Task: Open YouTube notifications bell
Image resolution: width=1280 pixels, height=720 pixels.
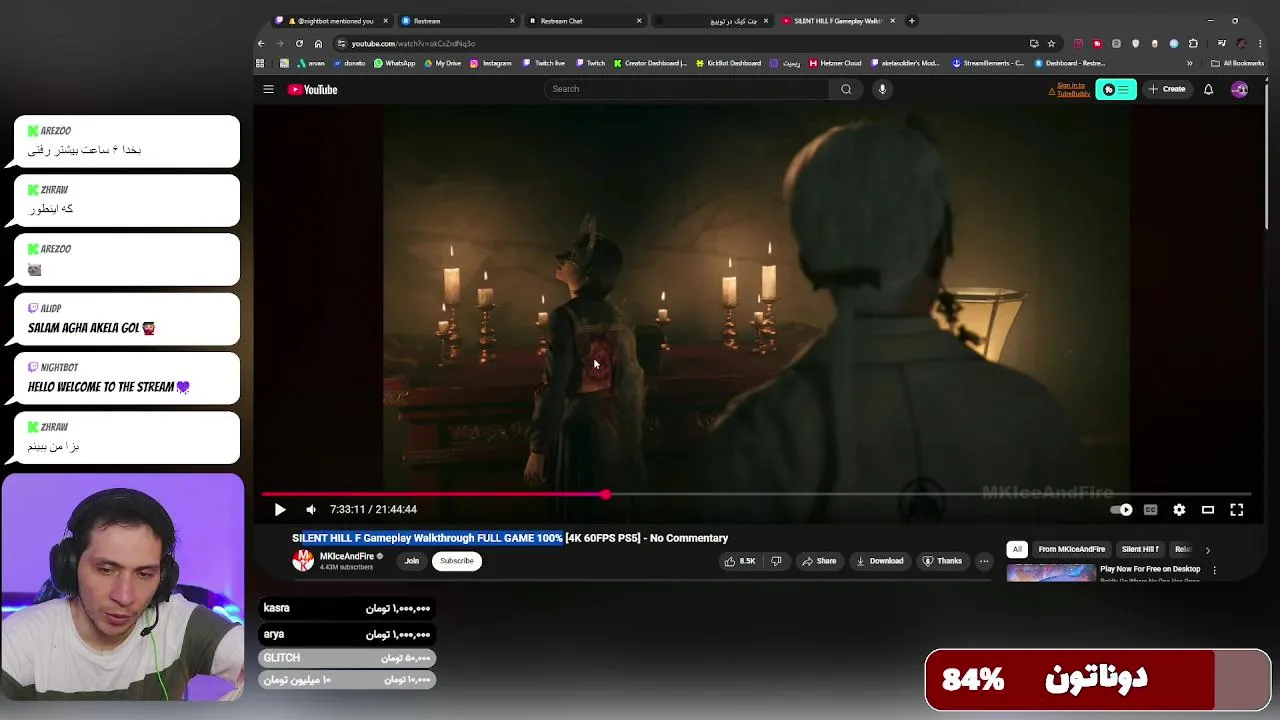Action: (x=1208, y=89)
